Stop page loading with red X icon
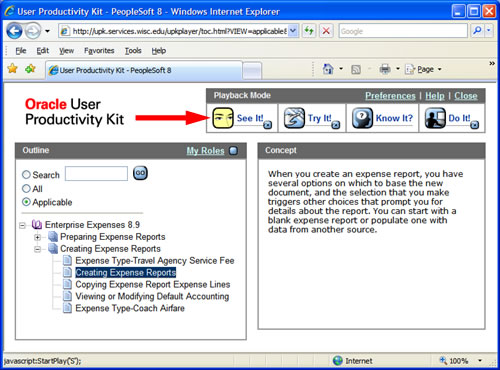Screen dimensions: 500x370 point(326,31)
